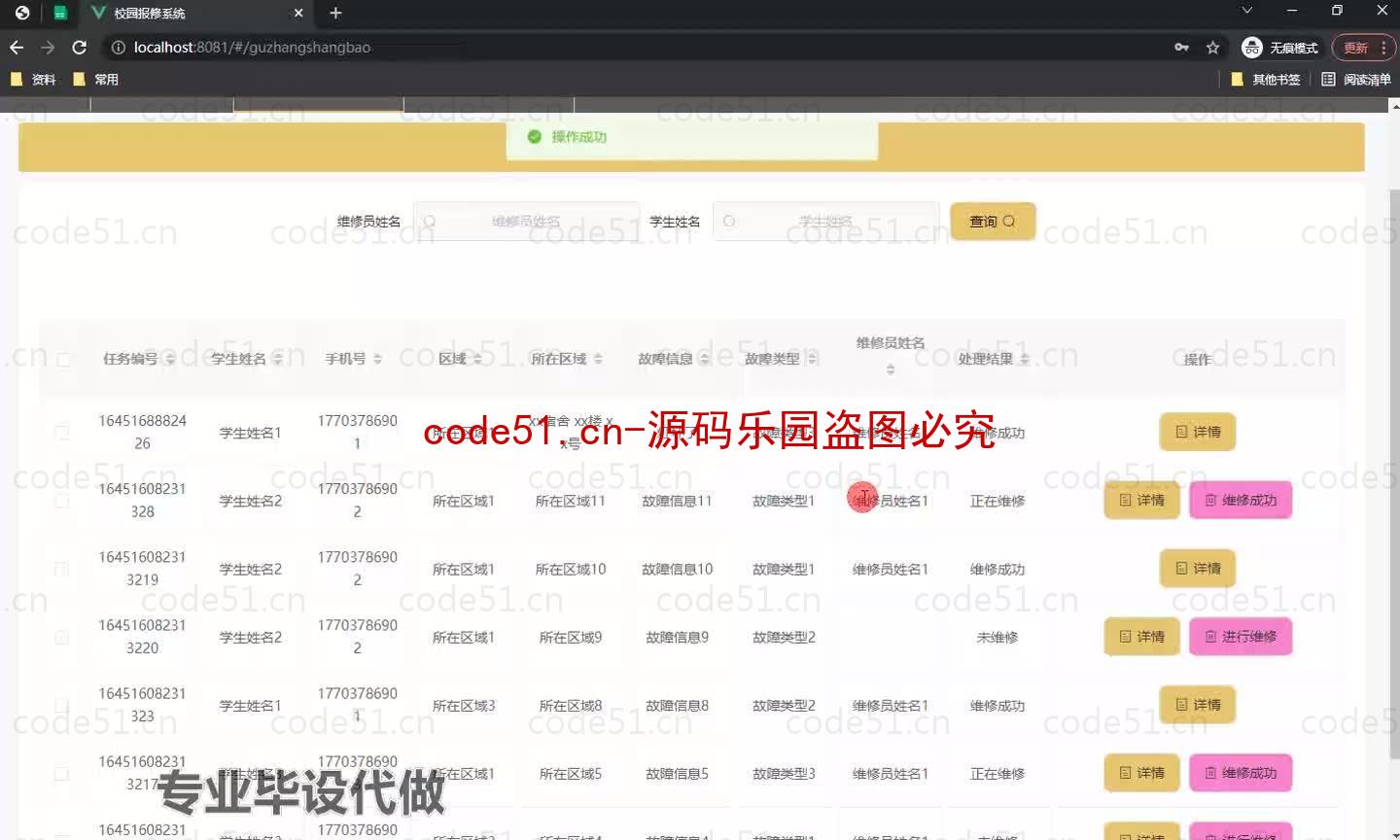Open the incognito mode profile indicator
The width and height of the screenshot is (1400, 840).
point(1280,48)
